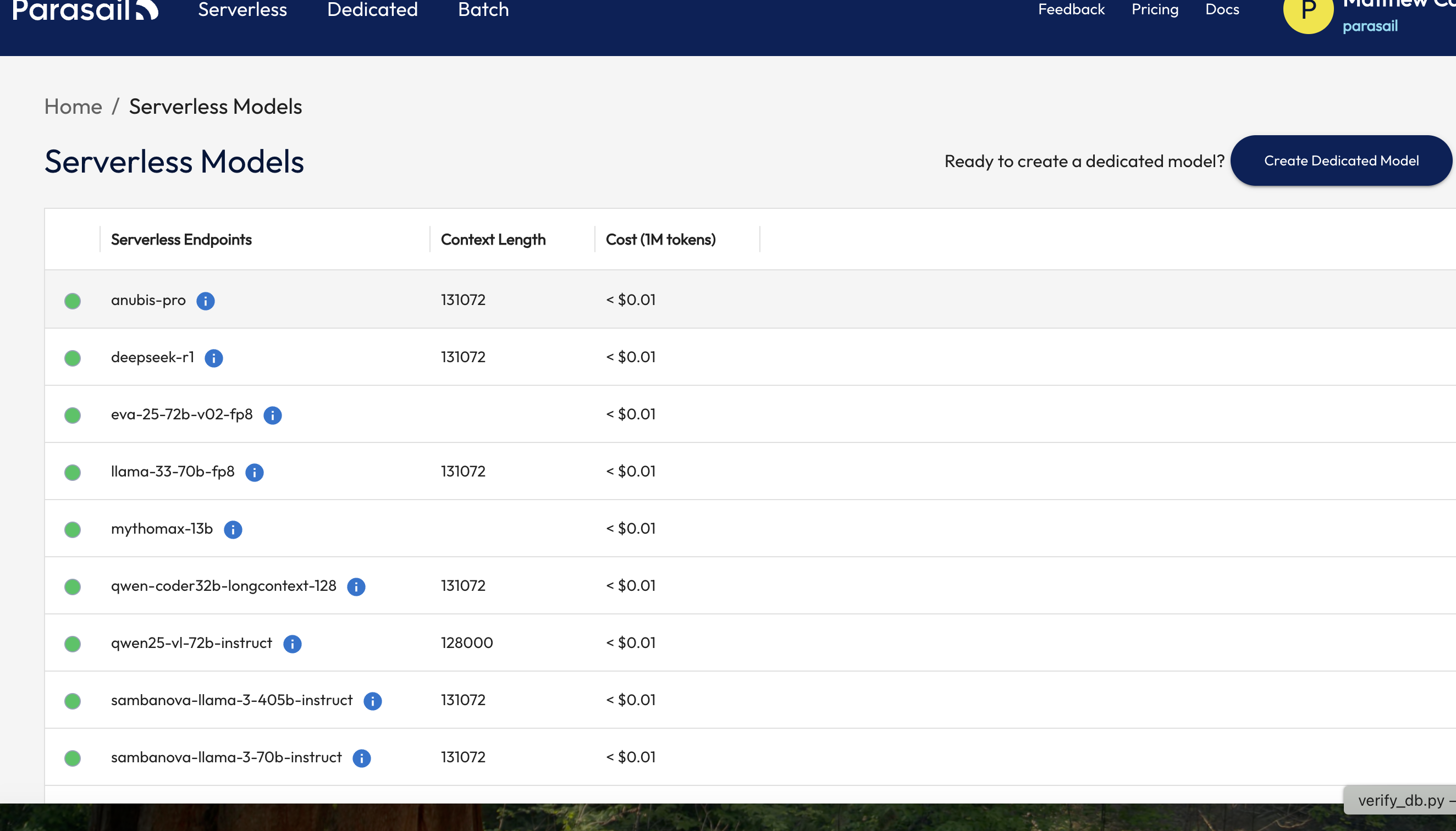Click the sambanova-llama-3-70b-instruct info icon
The width and height of the screenshot is (1456, 831).
(x=361, y=757)
